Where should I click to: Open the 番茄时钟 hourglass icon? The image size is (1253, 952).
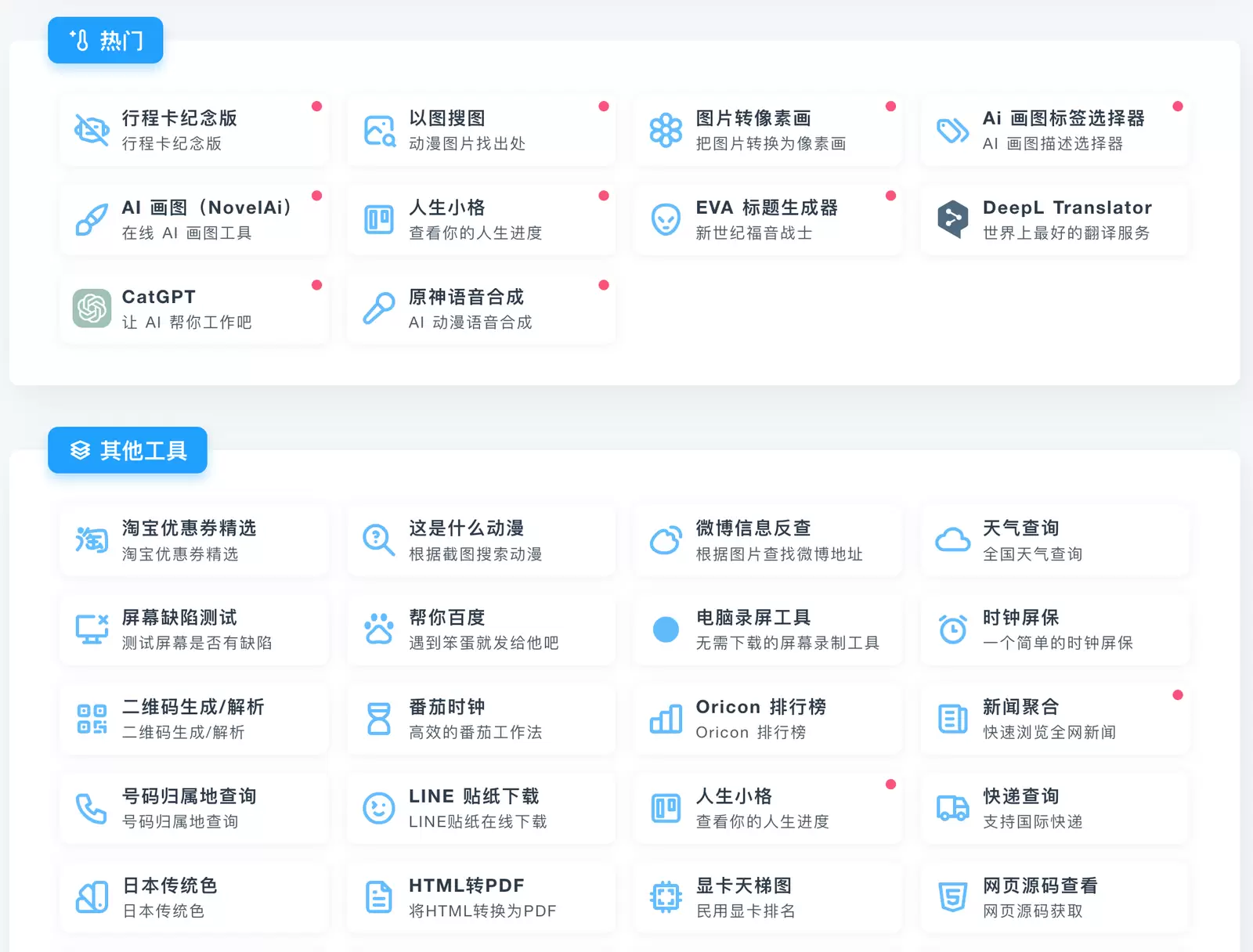pos(378,718)
